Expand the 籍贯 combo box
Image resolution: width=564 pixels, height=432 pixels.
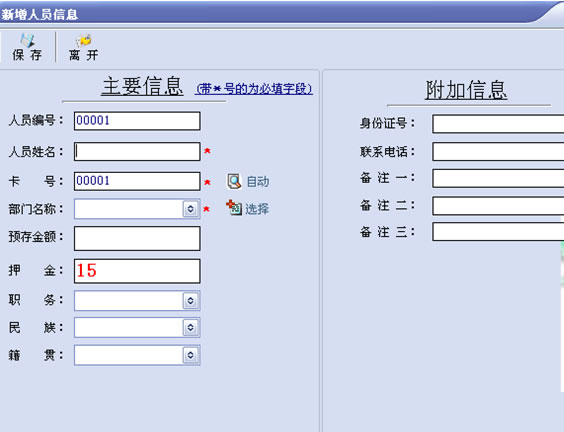190,355
